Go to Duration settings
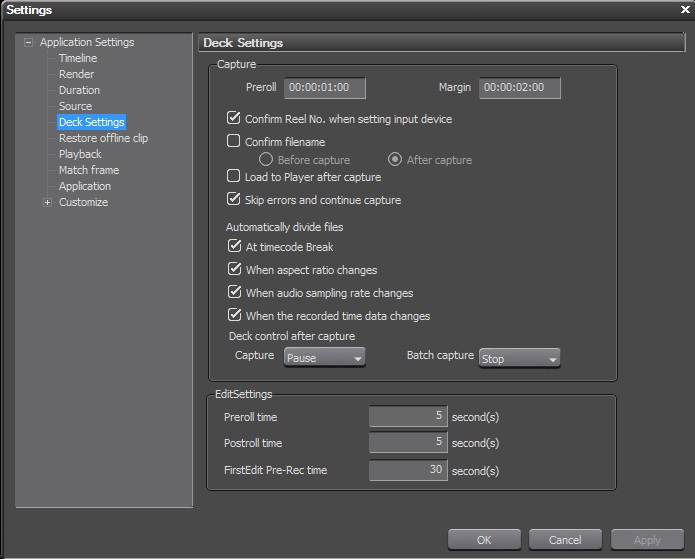 (x=79, y=90)
